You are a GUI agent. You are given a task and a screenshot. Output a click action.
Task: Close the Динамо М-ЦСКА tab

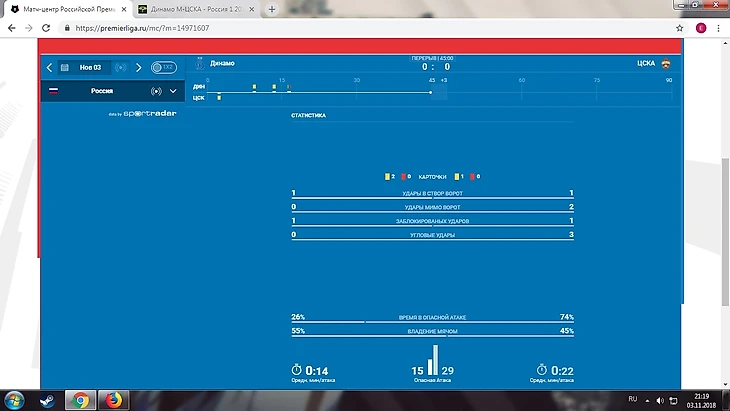(x=251, y=9)
